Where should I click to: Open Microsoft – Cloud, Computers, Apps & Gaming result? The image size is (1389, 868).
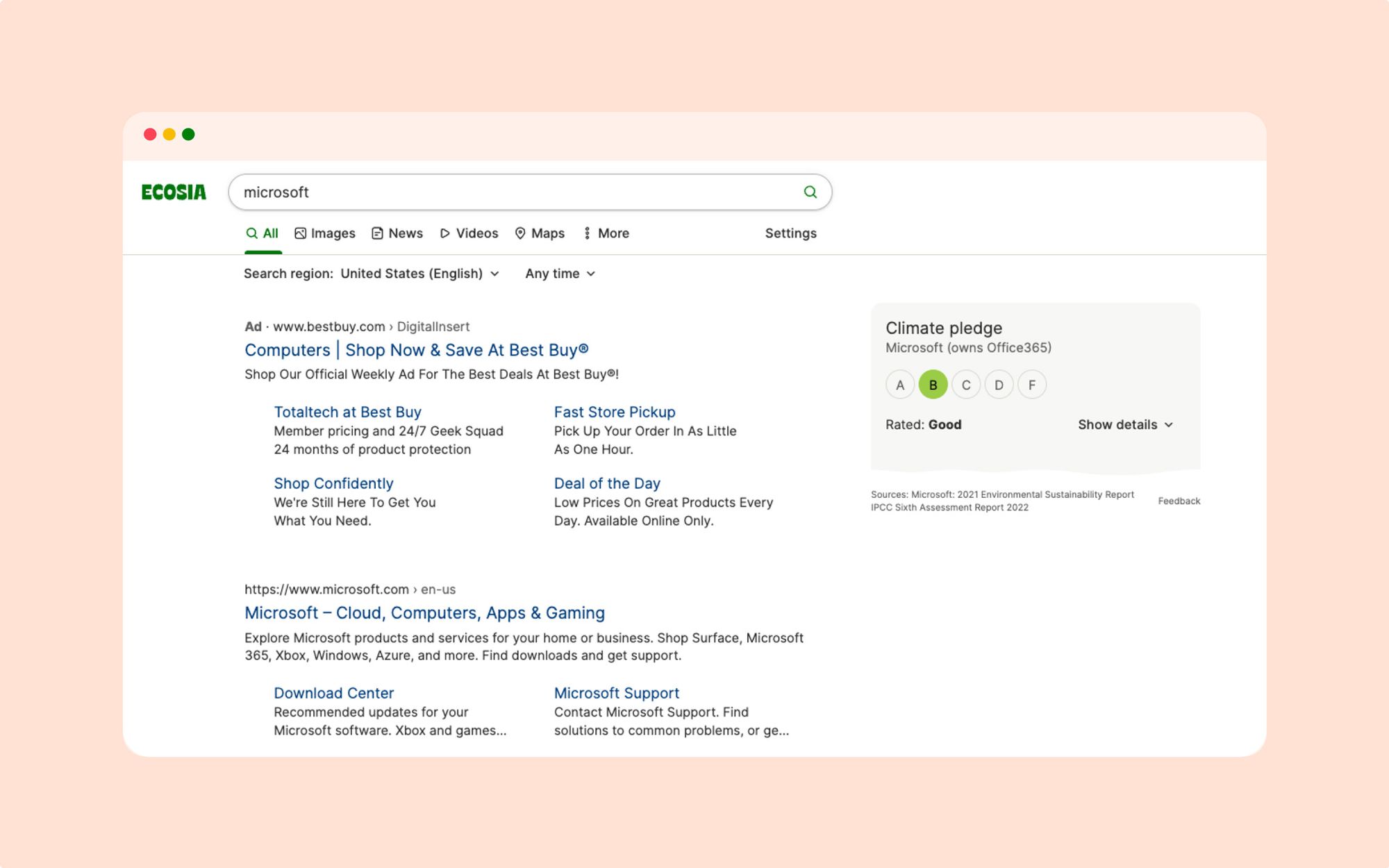point(424,613)
